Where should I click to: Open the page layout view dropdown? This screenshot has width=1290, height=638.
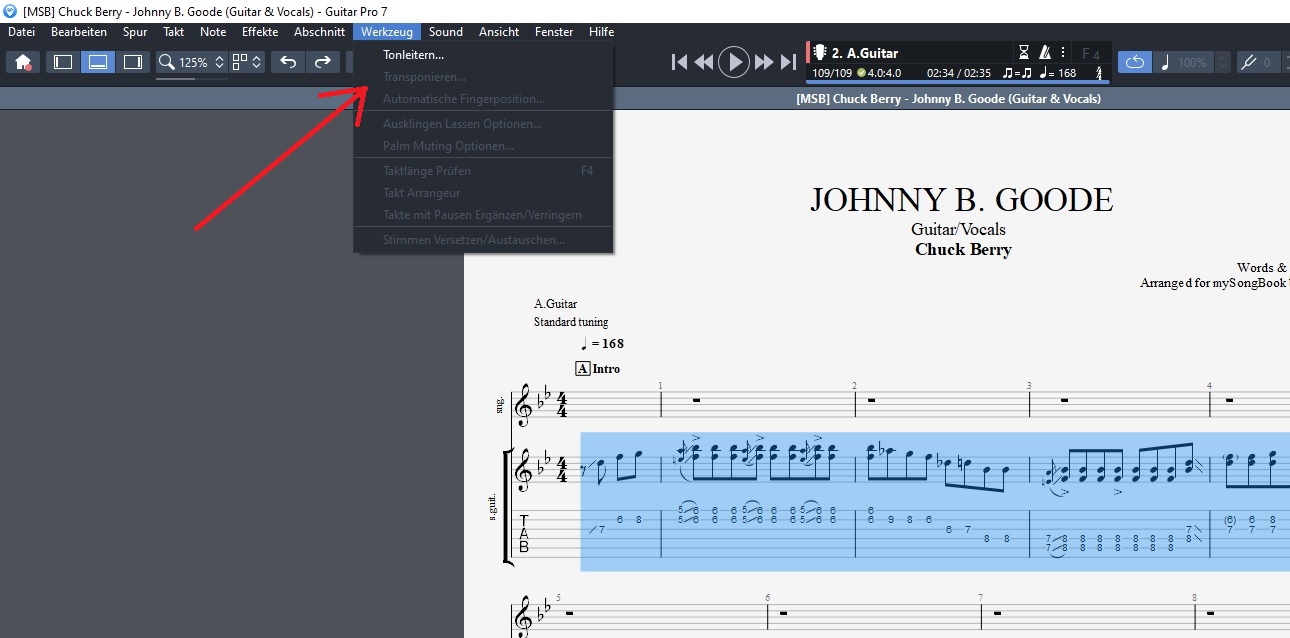(247, 62)
